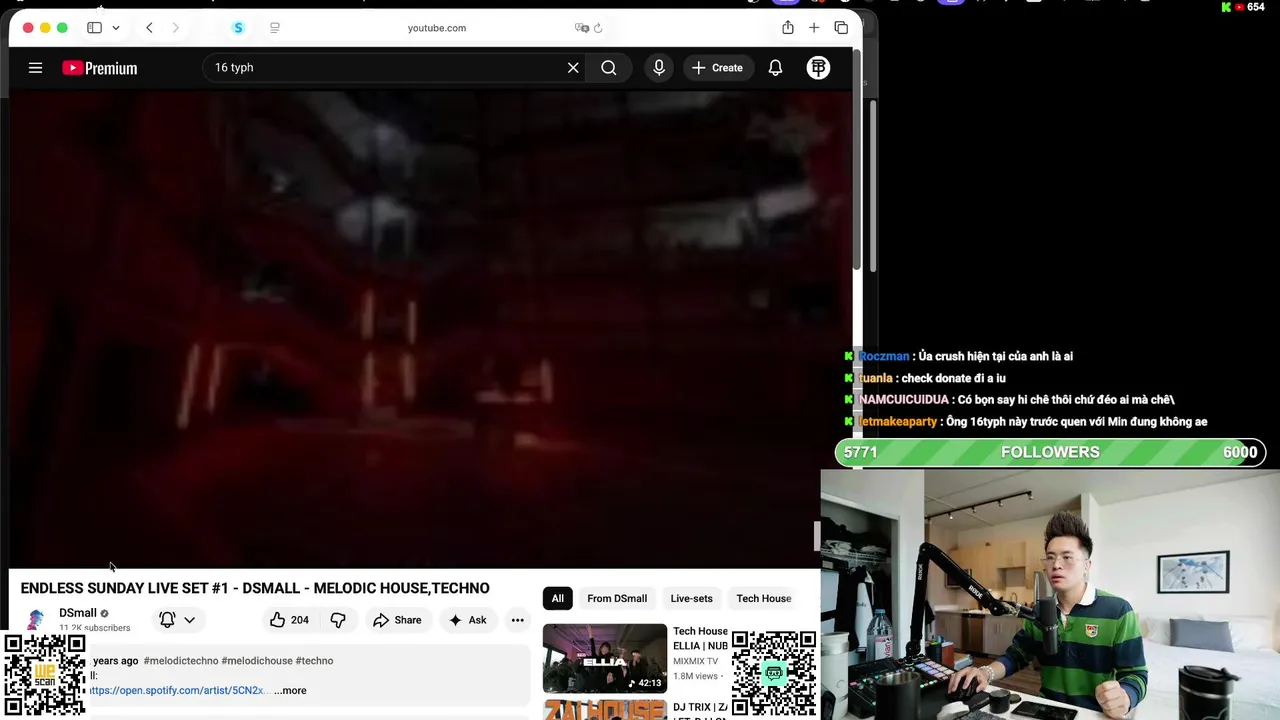Start voice search with microphone icon
Screen dimensions: 1280x720
[659, 68]
